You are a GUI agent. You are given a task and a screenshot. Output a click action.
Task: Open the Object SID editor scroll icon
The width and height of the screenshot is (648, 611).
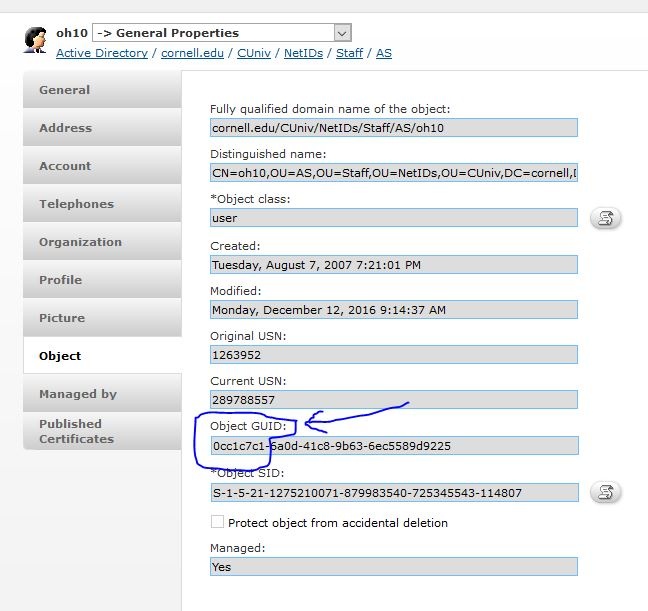tap(605, 492)
